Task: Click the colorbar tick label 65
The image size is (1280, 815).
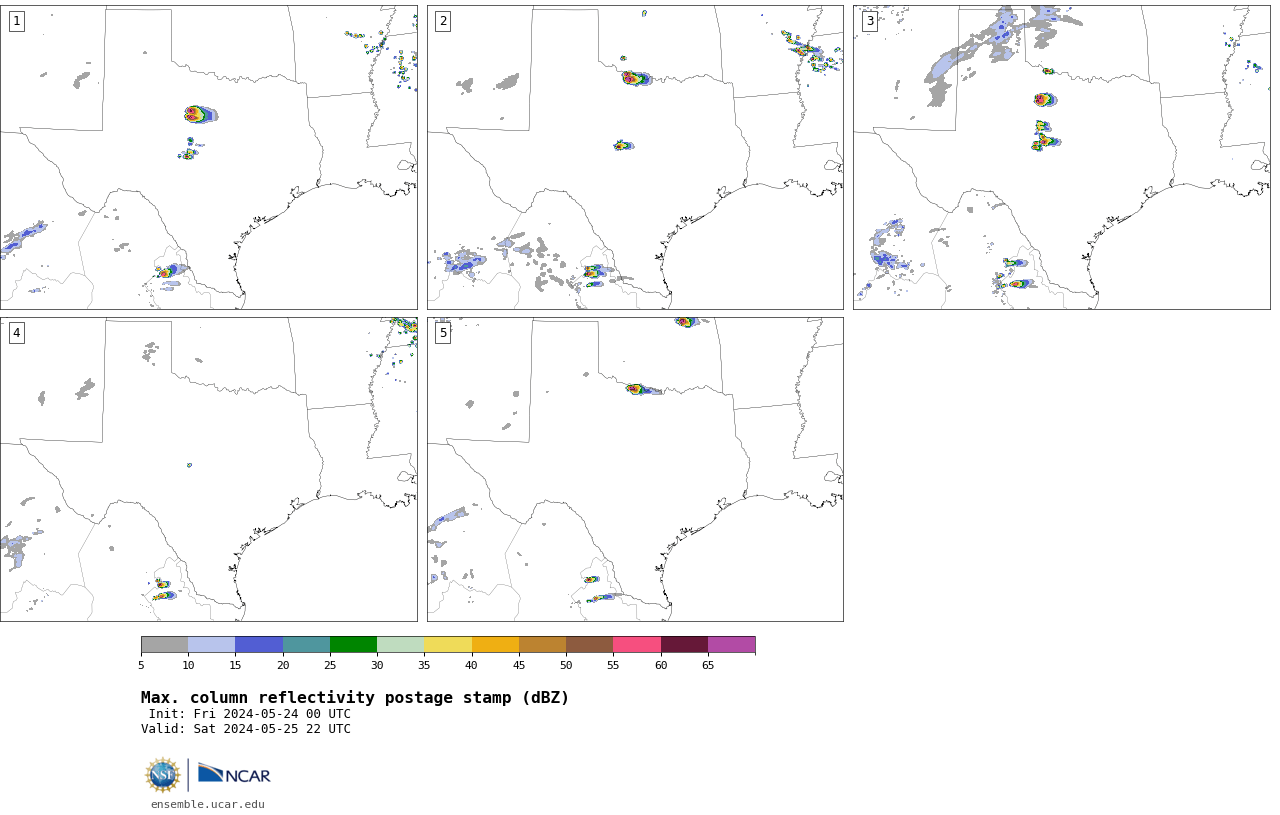Action: click(x=708, y=666)
